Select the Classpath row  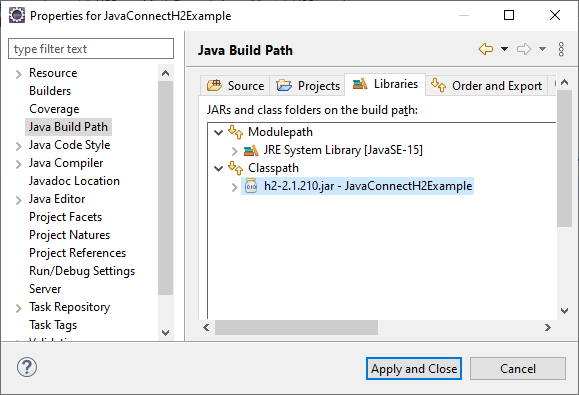(x=273, y=168)
